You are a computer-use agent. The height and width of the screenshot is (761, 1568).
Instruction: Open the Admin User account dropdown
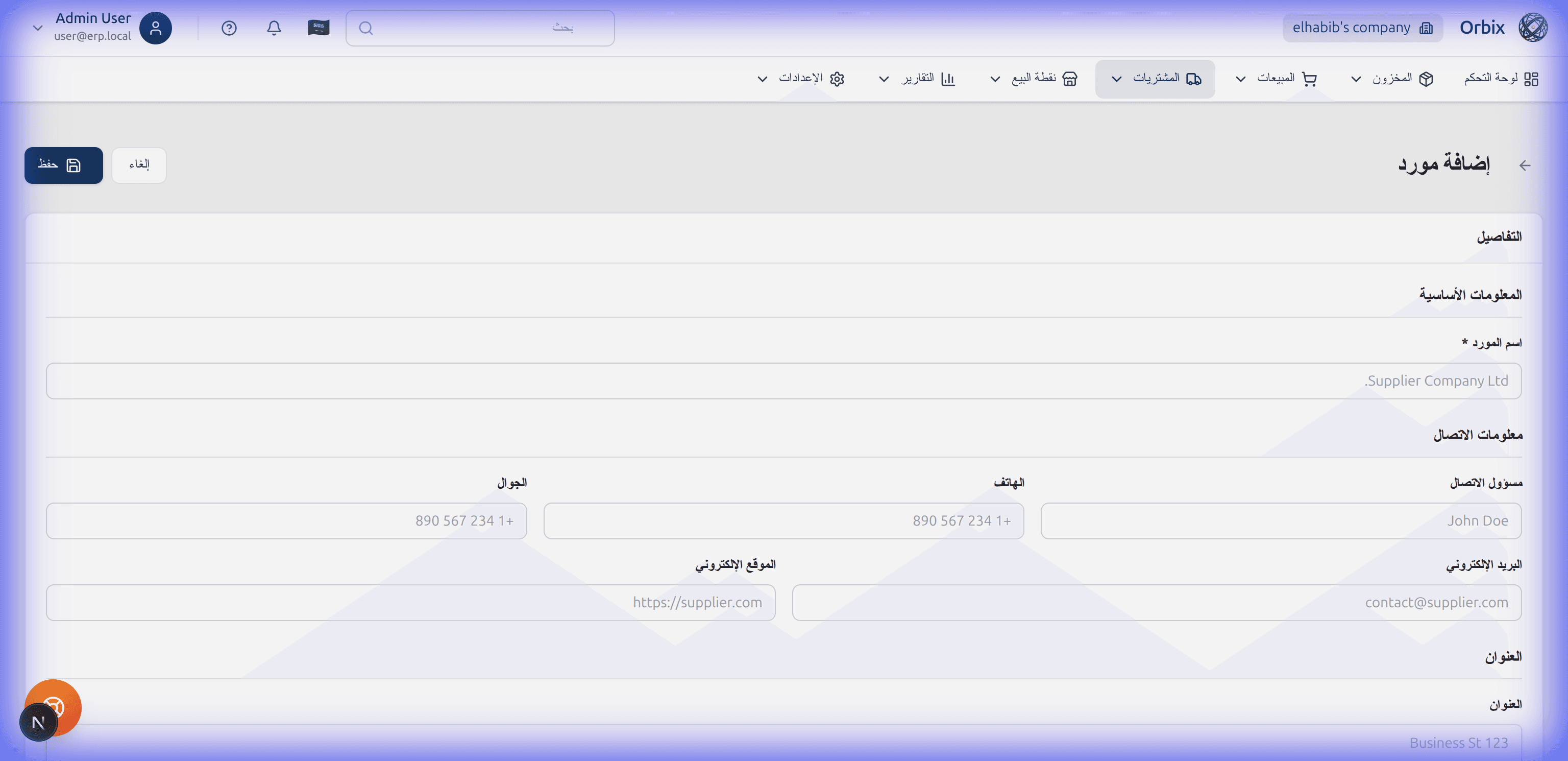pyautogui.click(x=38, y=28)
